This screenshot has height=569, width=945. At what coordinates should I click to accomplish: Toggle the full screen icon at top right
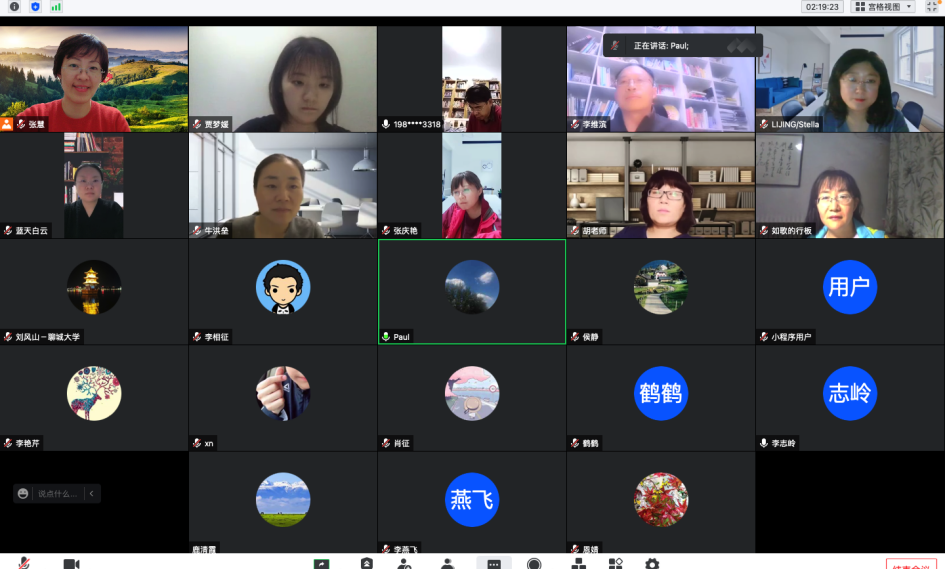(931, 7)
